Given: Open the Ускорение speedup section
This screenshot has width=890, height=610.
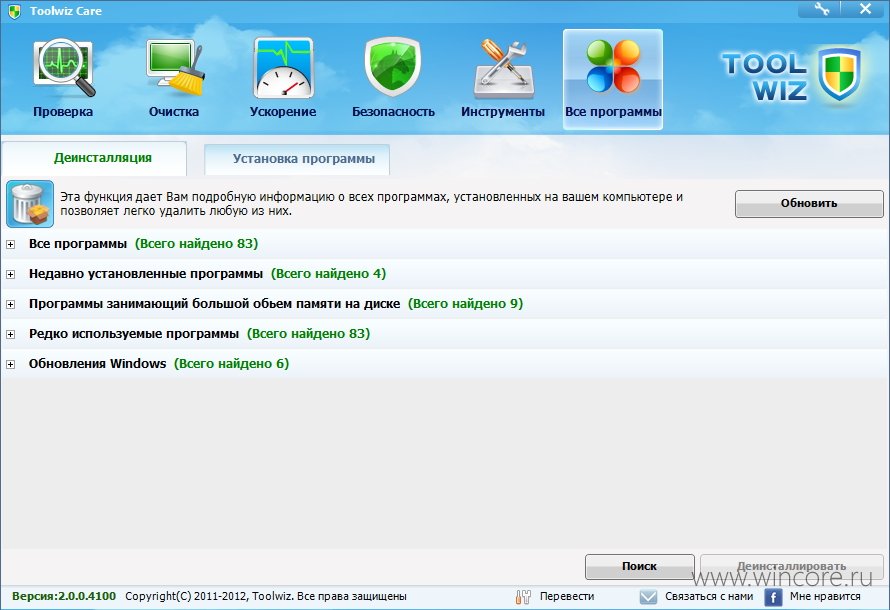Looking at the screenshot, I should pyautogui.click(x=283, y=79).
